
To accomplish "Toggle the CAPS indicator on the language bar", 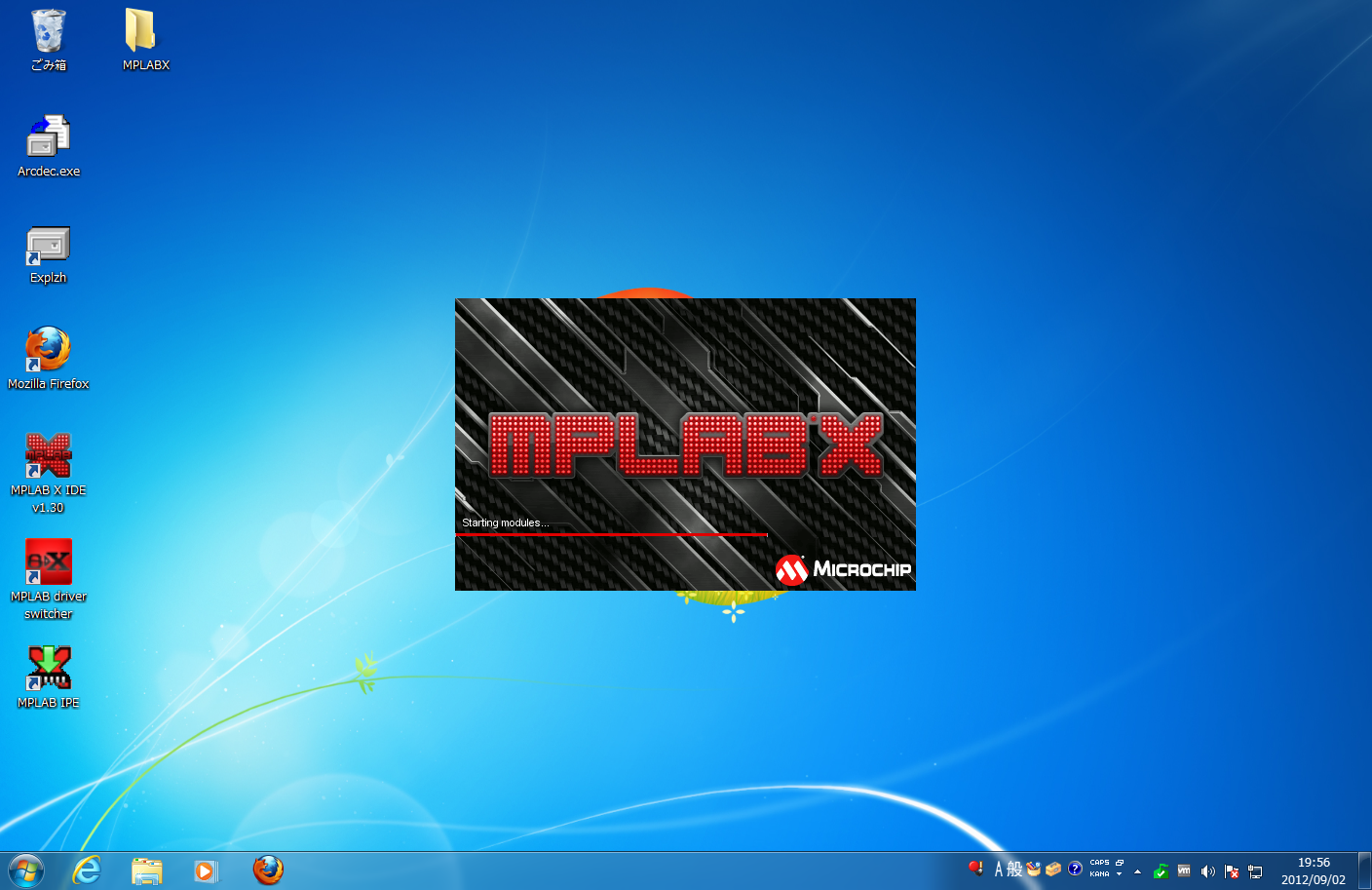I will pyautogui.click(x=1099, y=863).
